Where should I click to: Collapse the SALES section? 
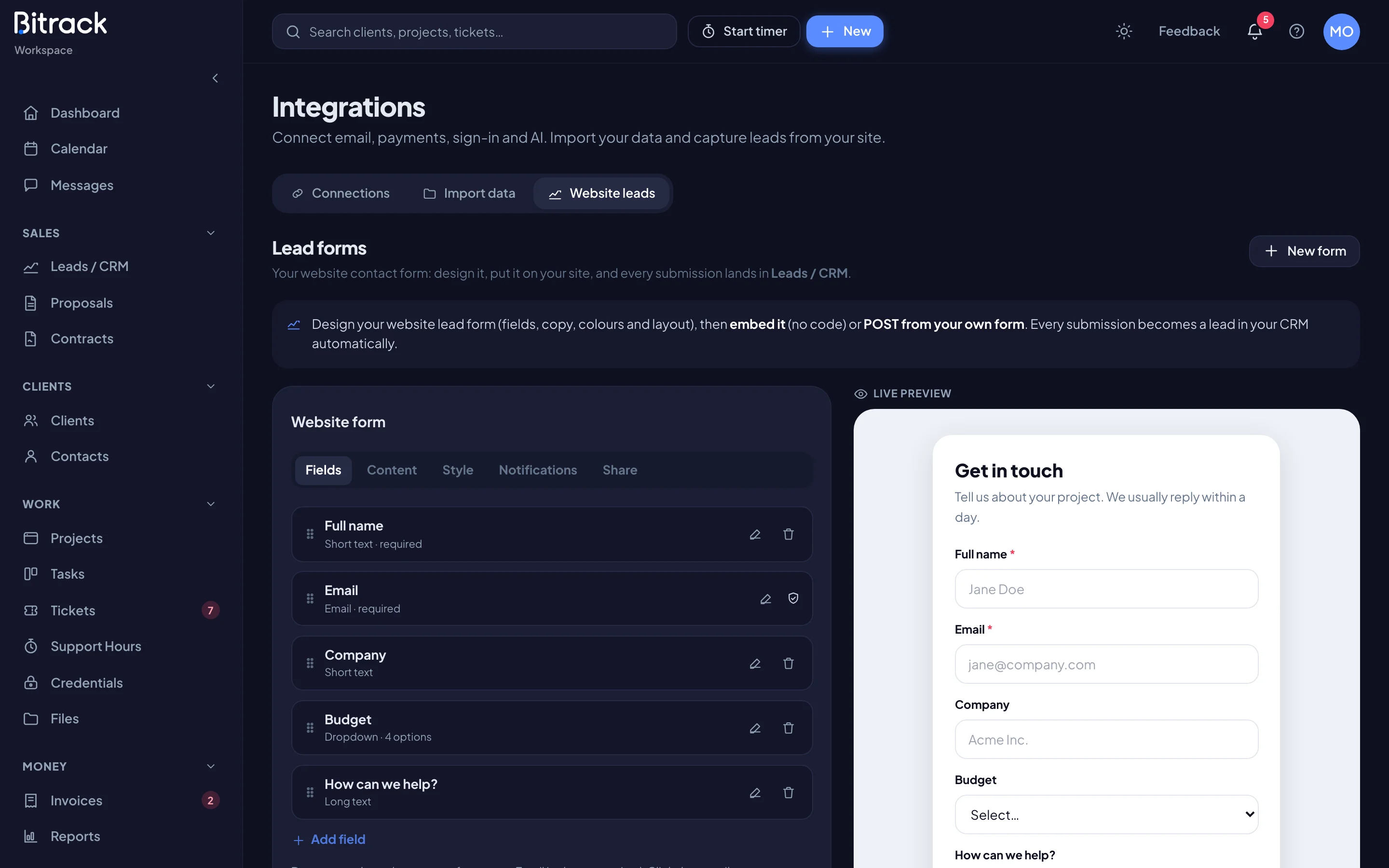coord(211,233)
